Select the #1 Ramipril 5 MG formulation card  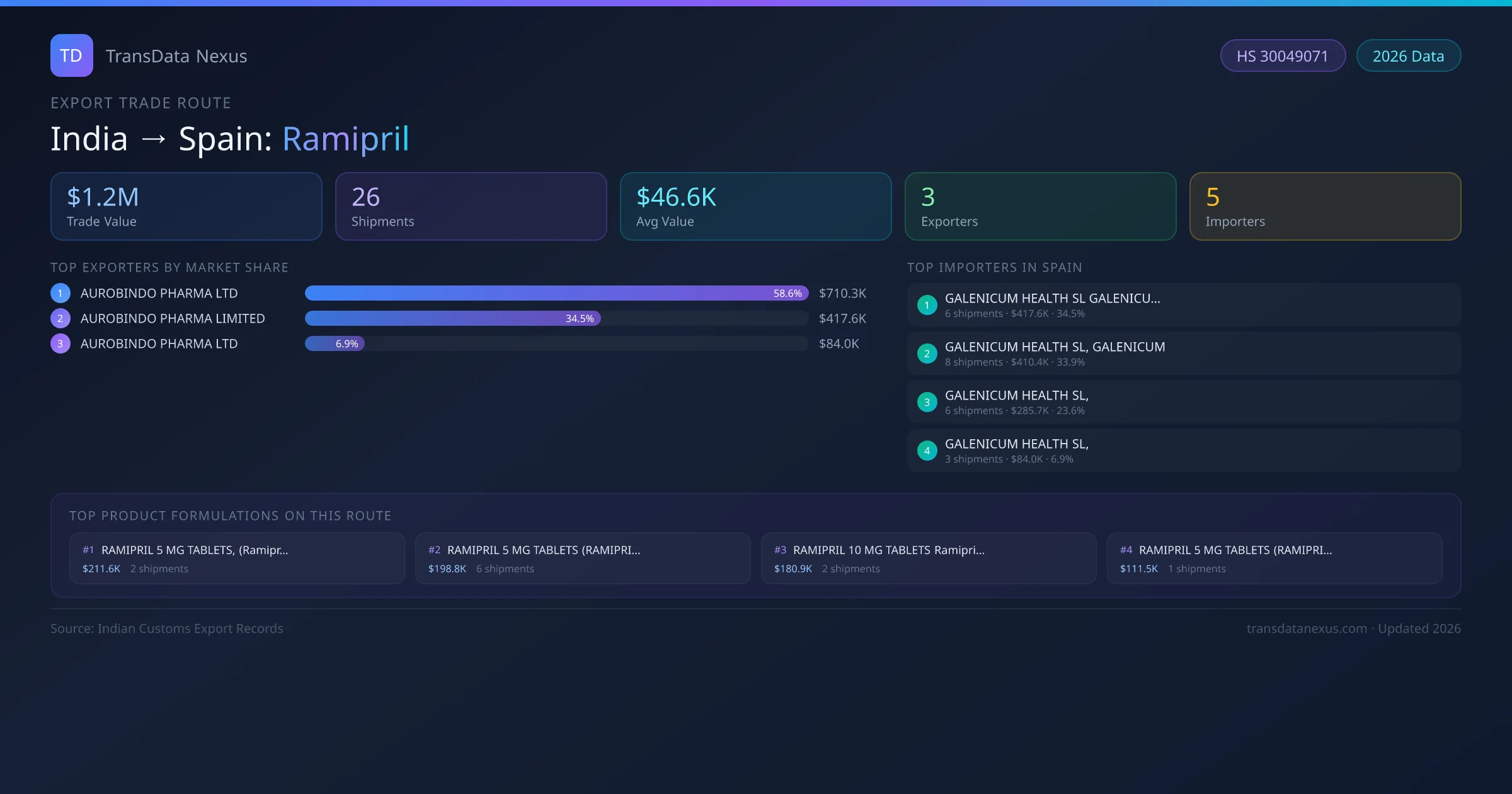tap(237, 558)
